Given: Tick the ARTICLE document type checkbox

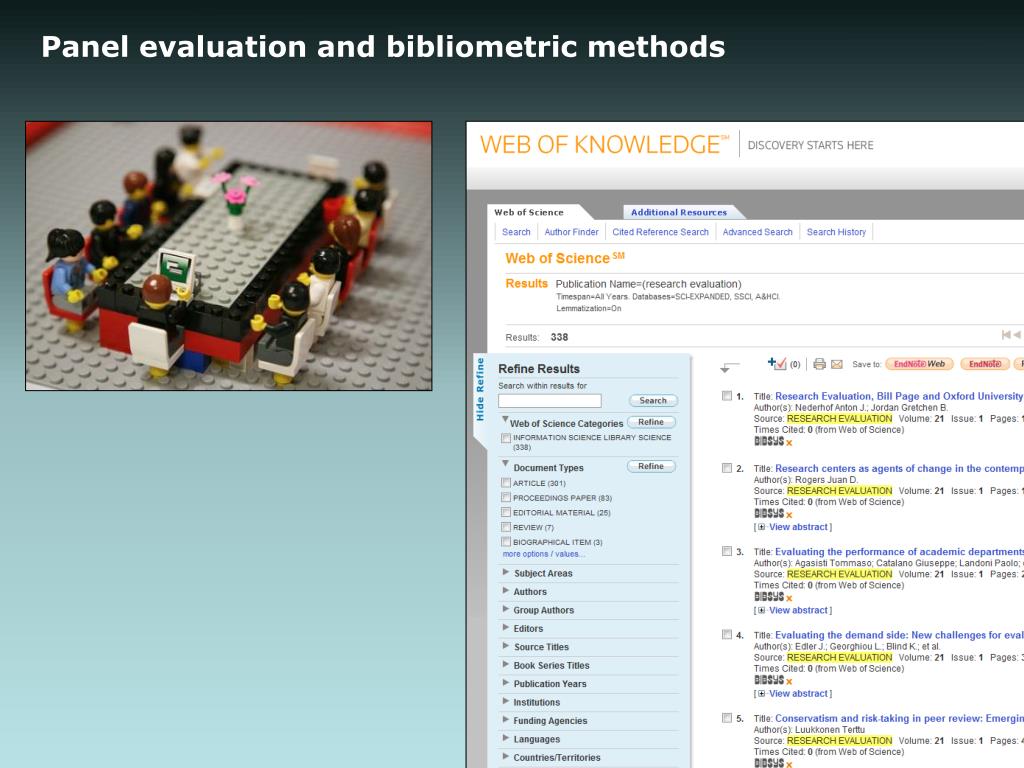Looking at the screenshot, I should coord(505,483).
